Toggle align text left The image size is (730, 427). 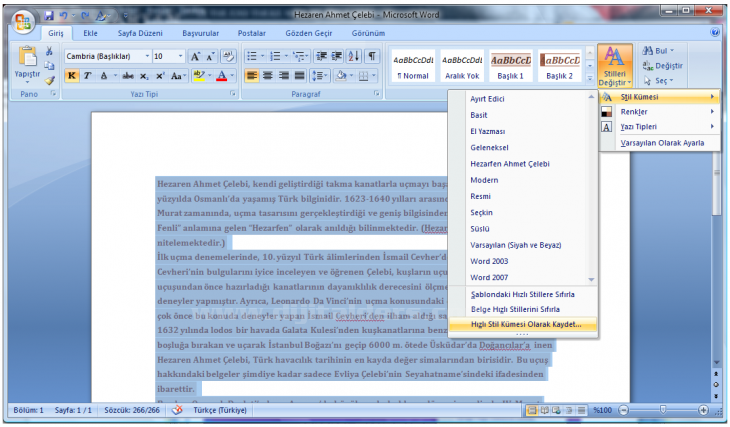[x=252, y=75]
